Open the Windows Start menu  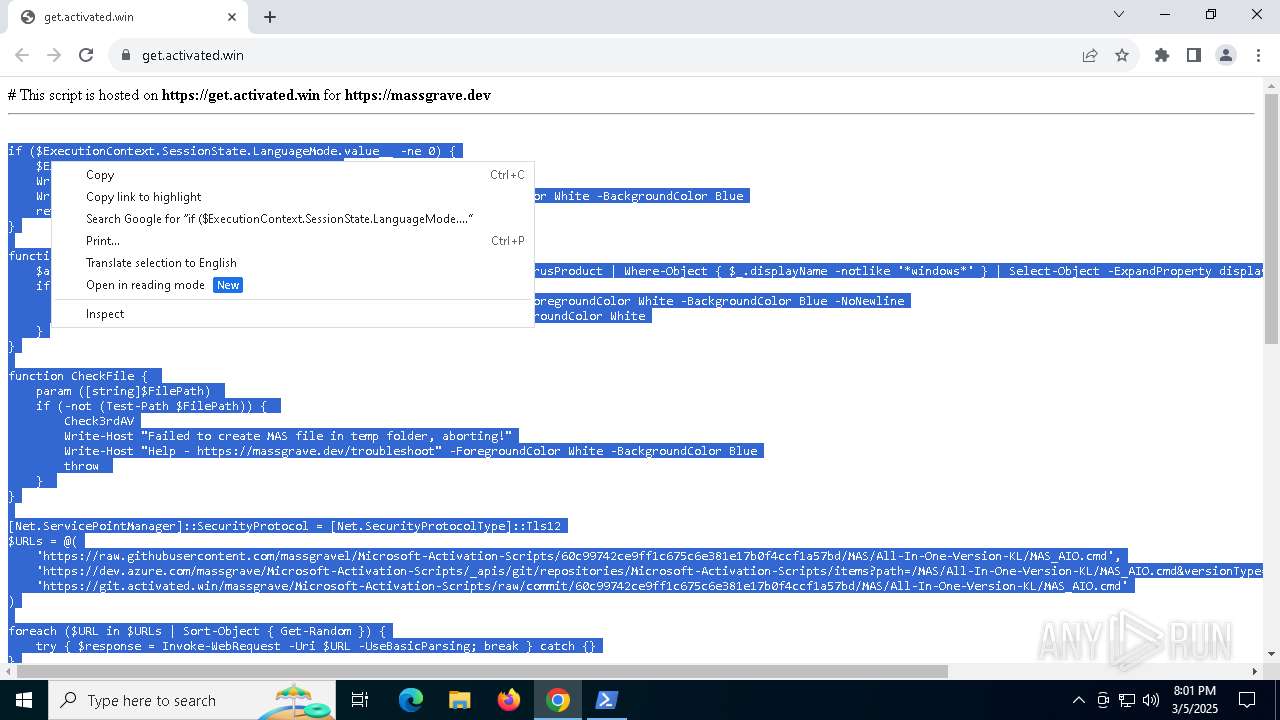pos(23,700)
